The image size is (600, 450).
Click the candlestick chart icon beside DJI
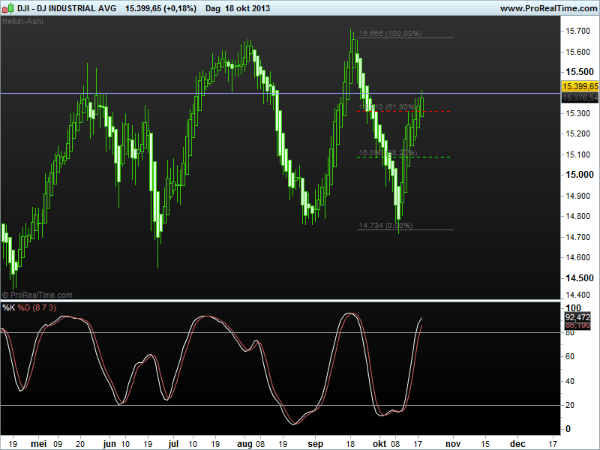coord(8,8)
